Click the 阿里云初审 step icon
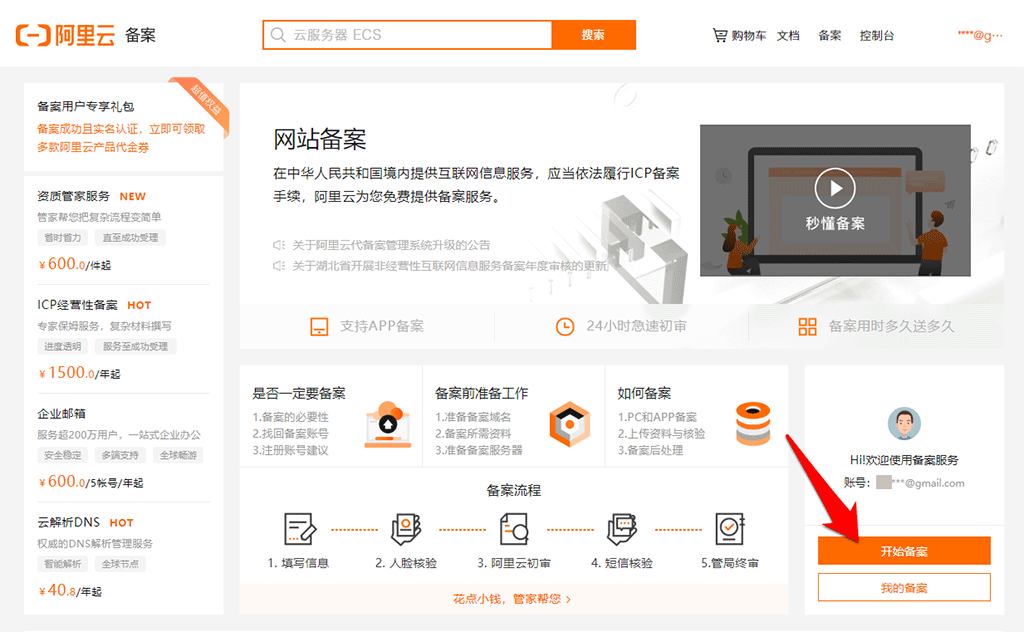The height and width of the screenshot is (632, 1024). 513,529
